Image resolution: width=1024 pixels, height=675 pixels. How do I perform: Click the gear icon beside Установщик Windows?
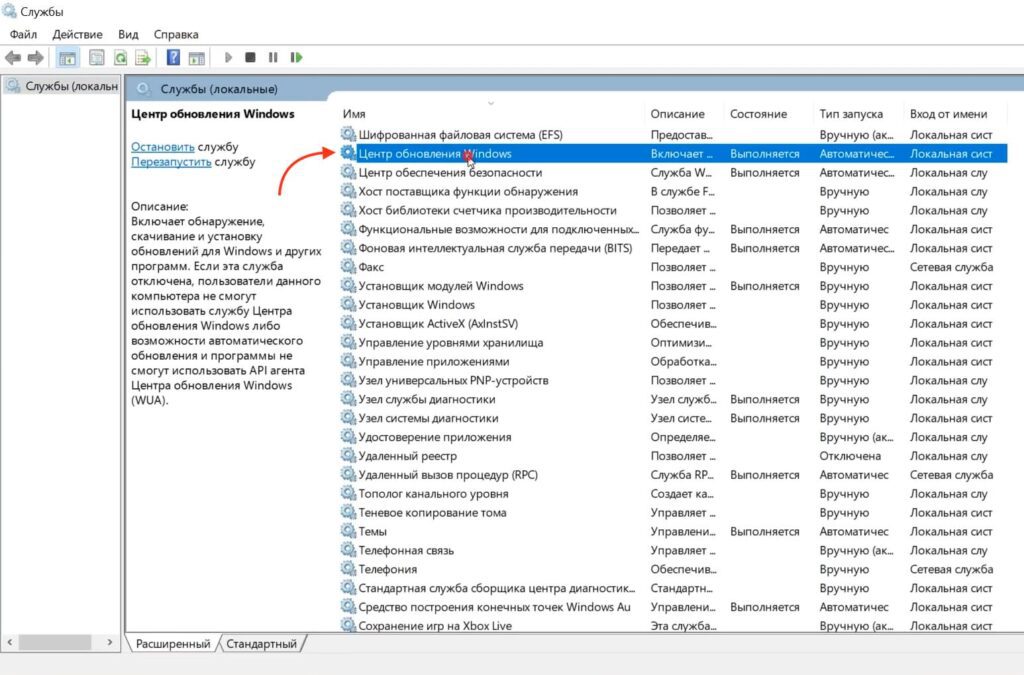(x=348, y=304)
